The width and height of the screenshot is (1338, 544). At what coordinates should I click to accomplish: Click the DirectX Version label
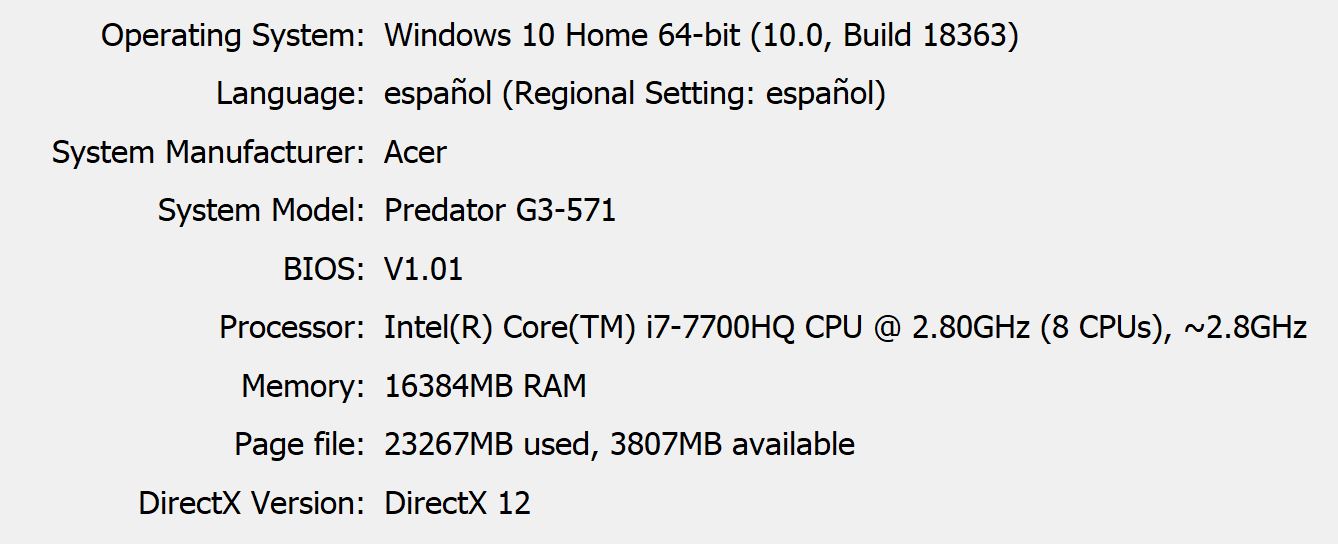pyautogui.click(x=252, y=502)
